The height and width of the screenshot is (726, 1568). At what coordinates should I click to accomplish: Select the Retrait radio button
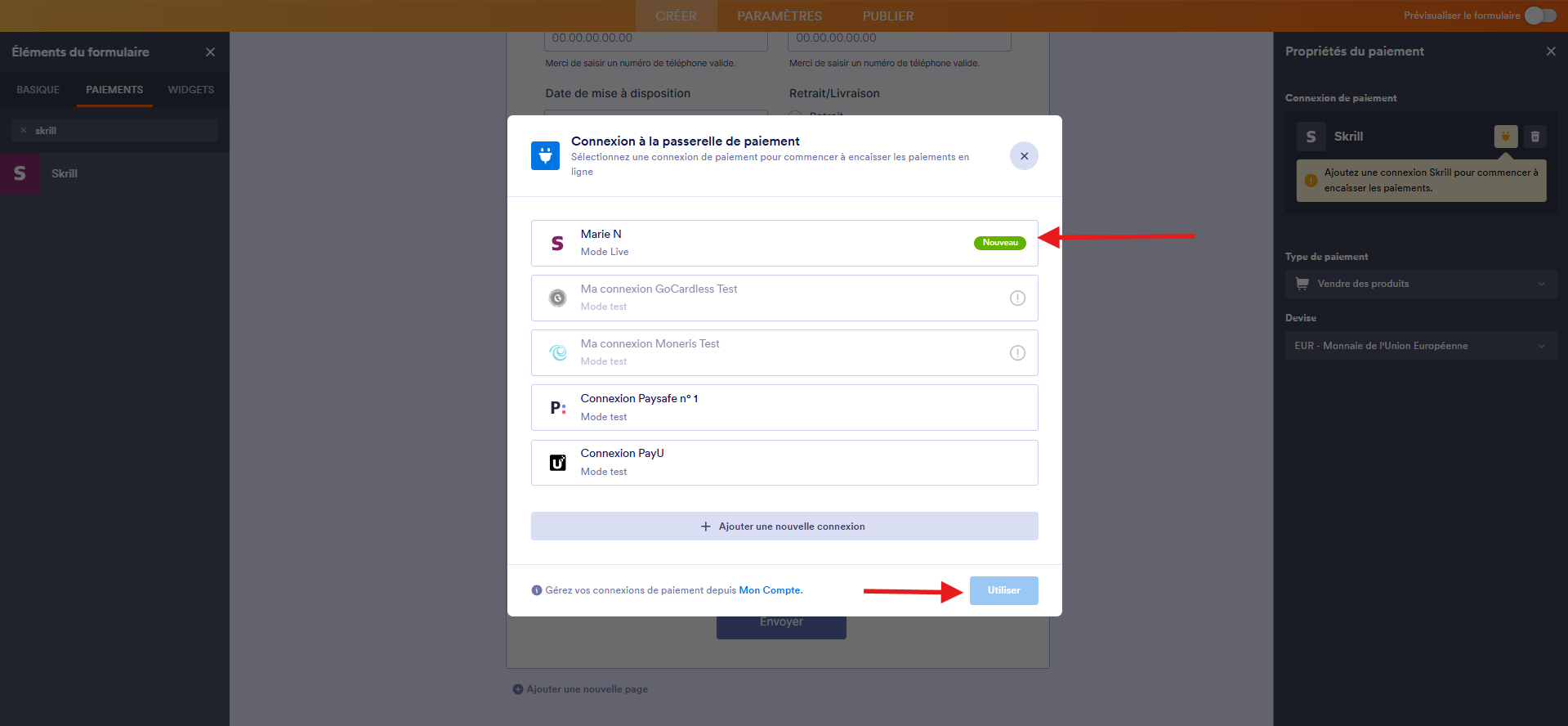point(793,115)
